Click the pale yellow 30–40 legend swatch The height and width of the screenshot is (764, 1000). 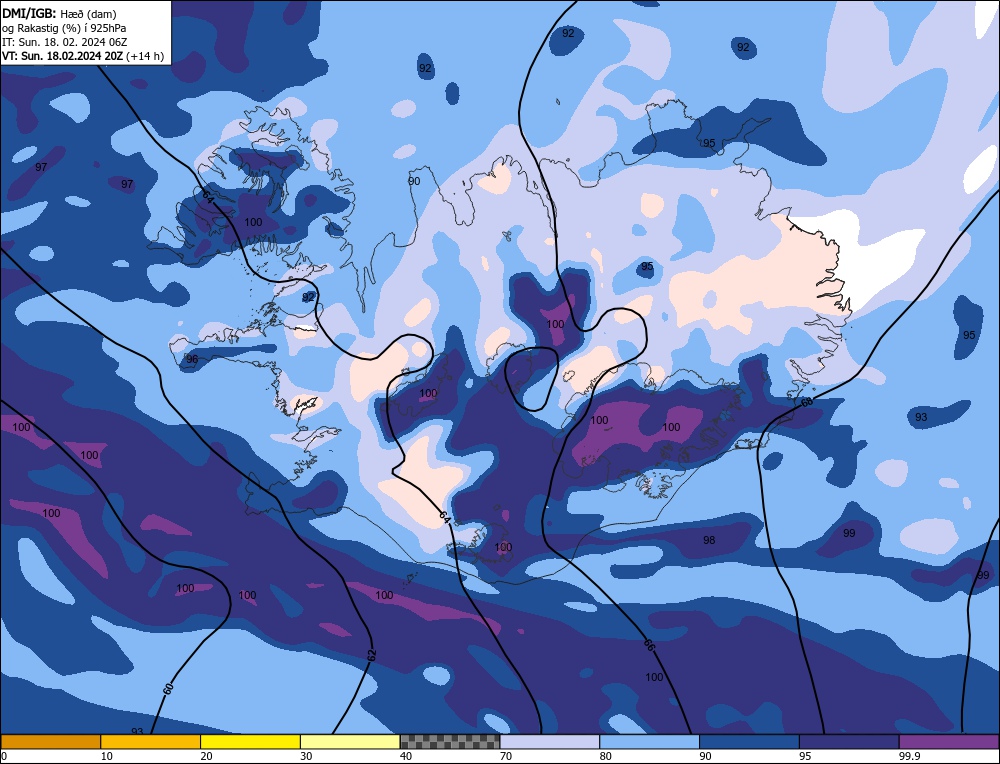350,741
